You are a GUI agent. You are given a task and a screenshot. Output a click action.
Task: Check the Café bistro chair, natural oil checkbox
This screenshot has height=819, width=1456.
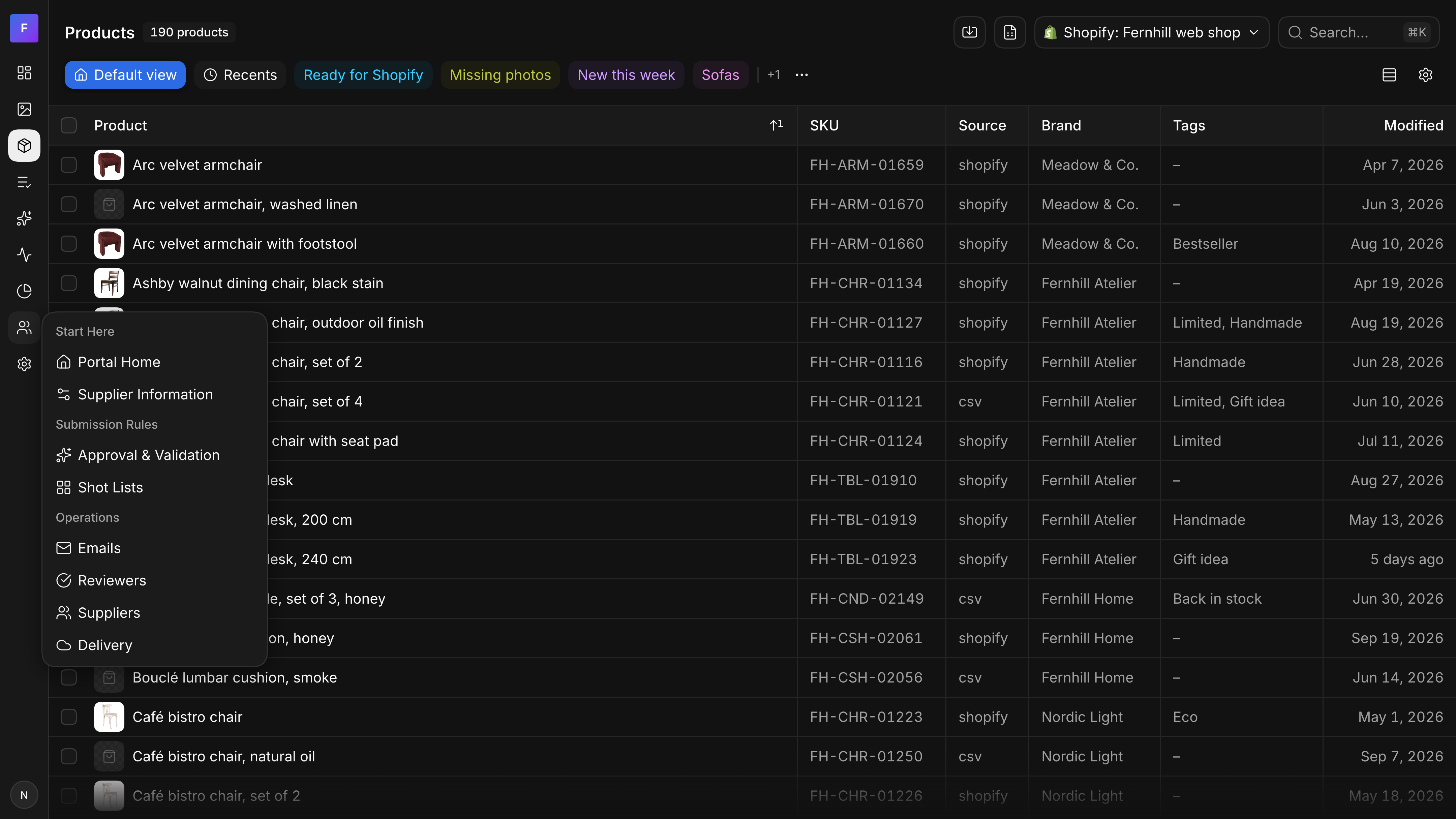69,756
